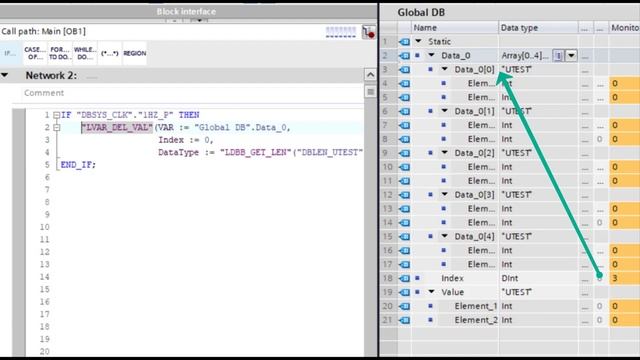Insert WHILE DO loop template
The image size is (640, 360).
(84, 53)
